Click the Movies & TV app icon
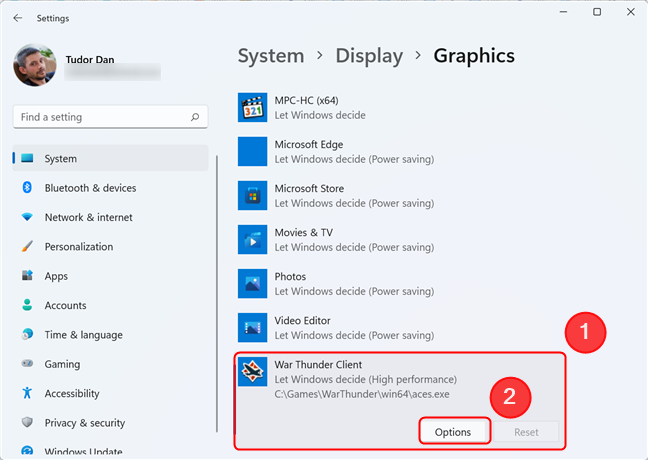 coord(253,240)
